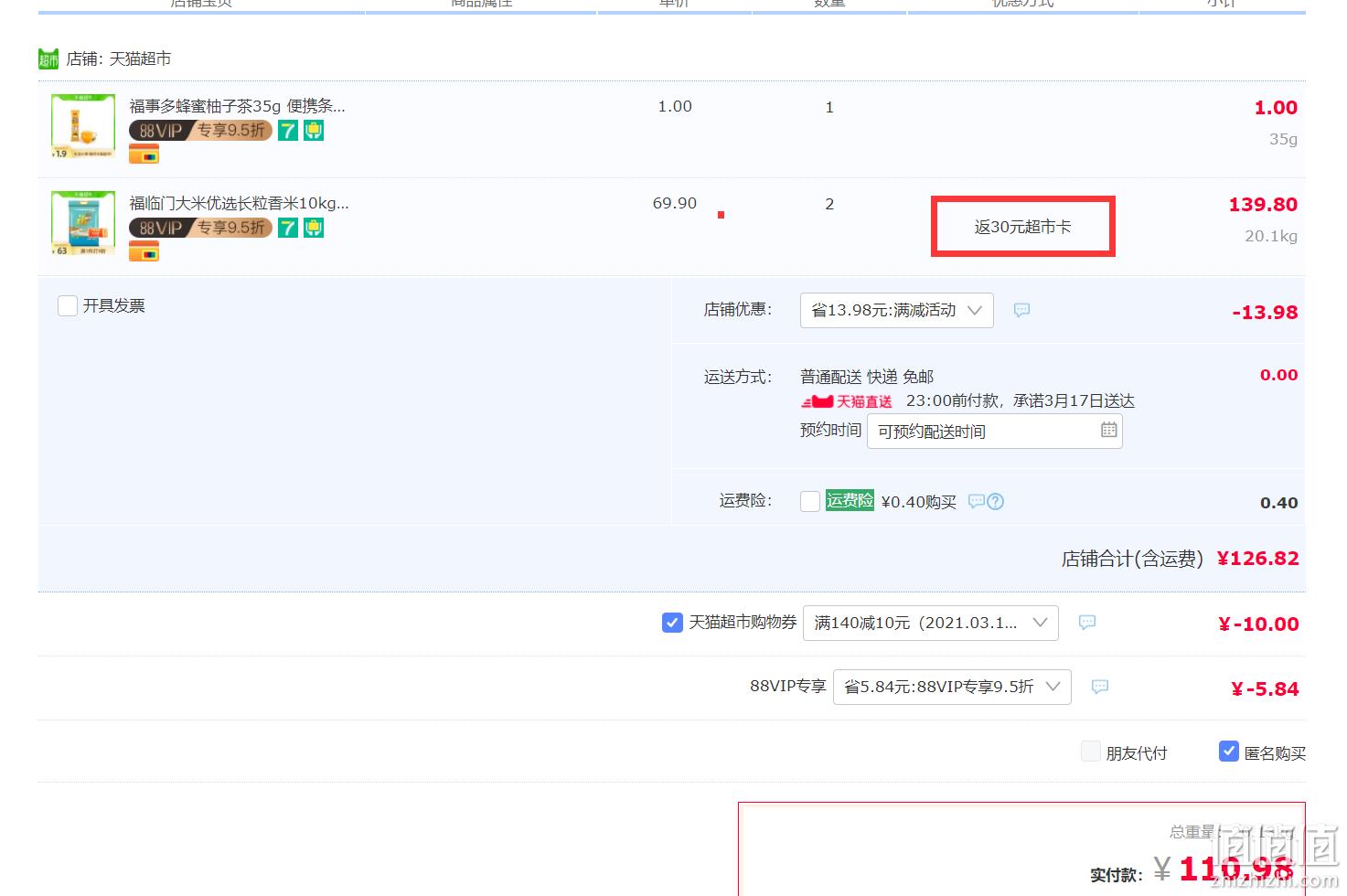Click the 天猫直送 delivery logo
Viewport: 1347px width, 896px height.
[847, 401]
